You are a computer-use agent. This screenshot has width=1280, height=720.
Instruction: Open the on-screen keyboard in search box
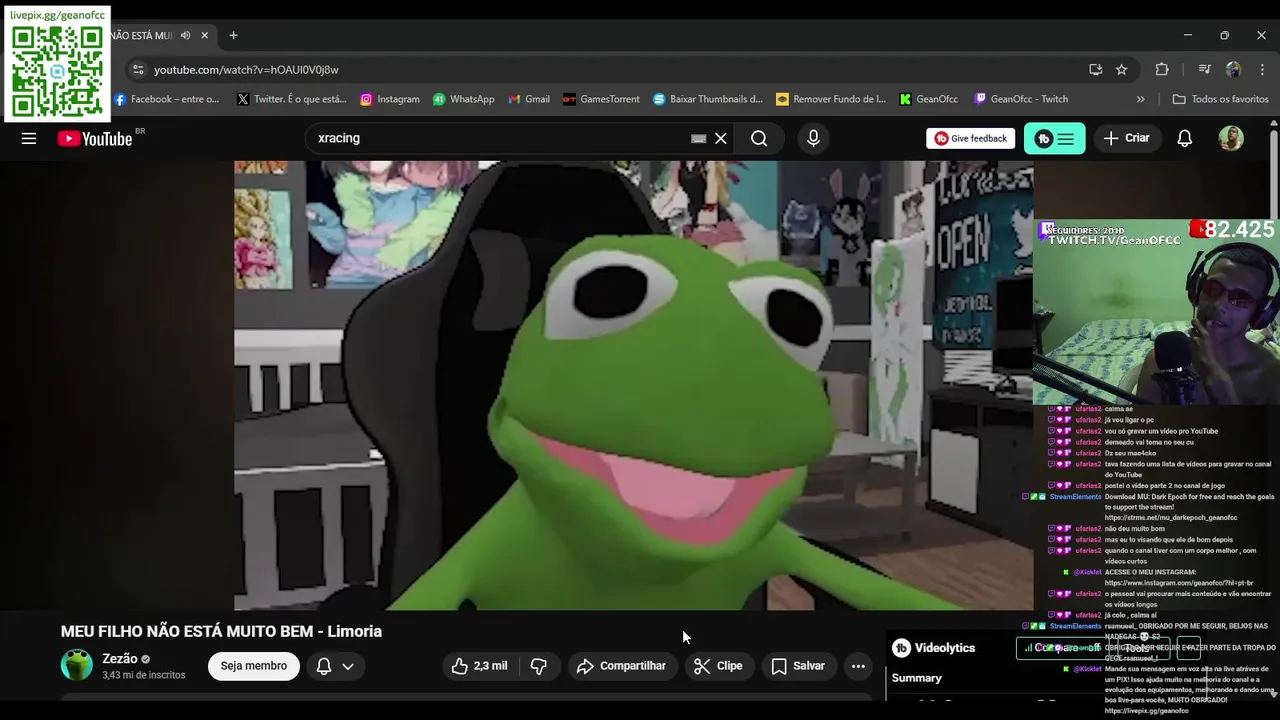(x=699, y=139)
